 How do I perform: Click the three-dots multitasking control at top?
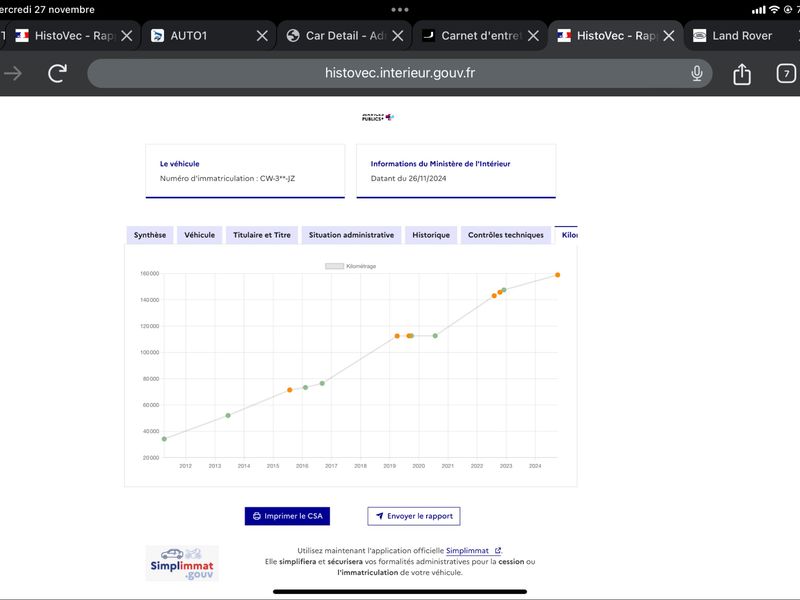coord(399,10)
